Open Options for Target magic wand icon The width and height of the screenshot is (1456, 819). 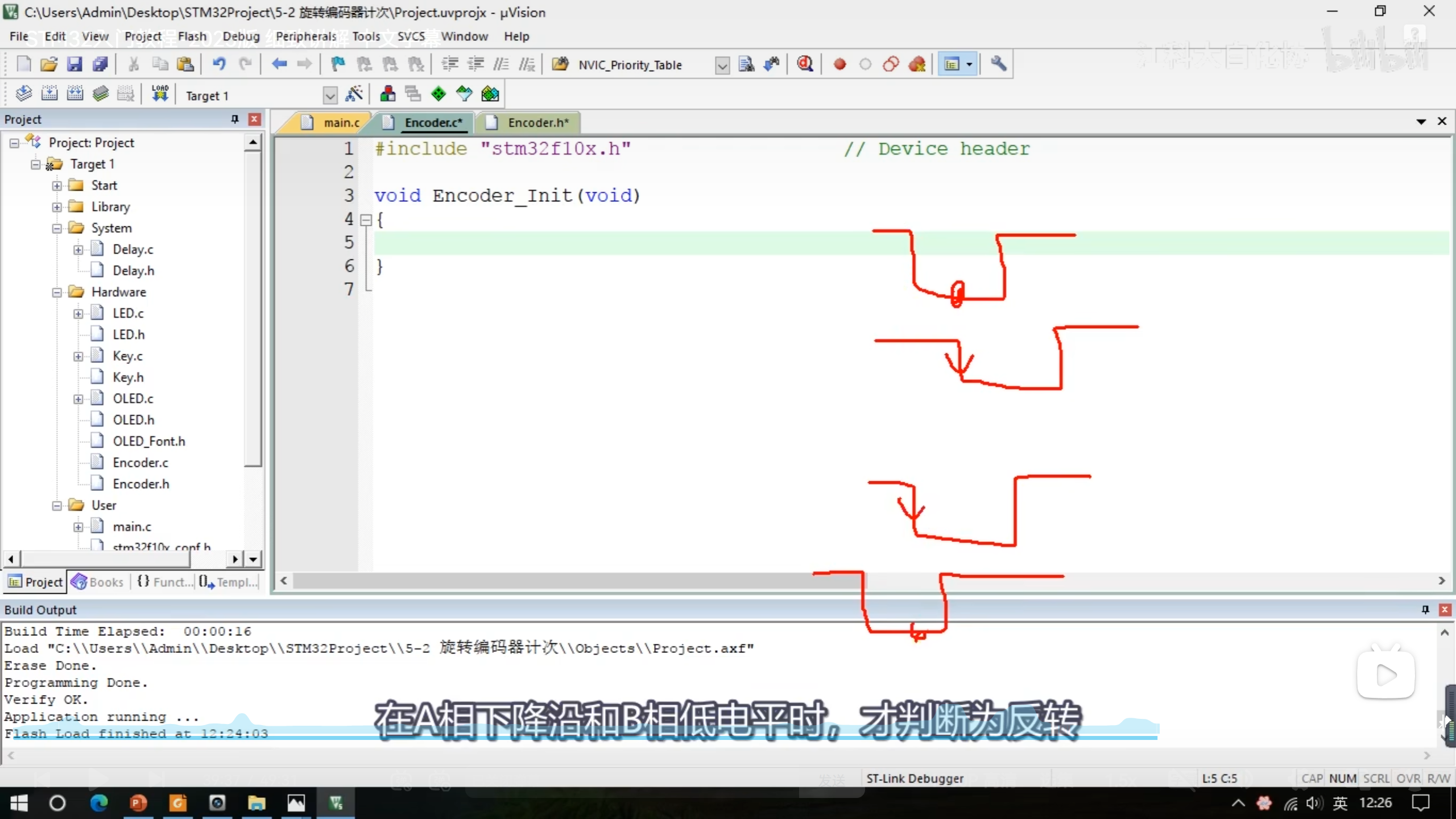point(354,94)
